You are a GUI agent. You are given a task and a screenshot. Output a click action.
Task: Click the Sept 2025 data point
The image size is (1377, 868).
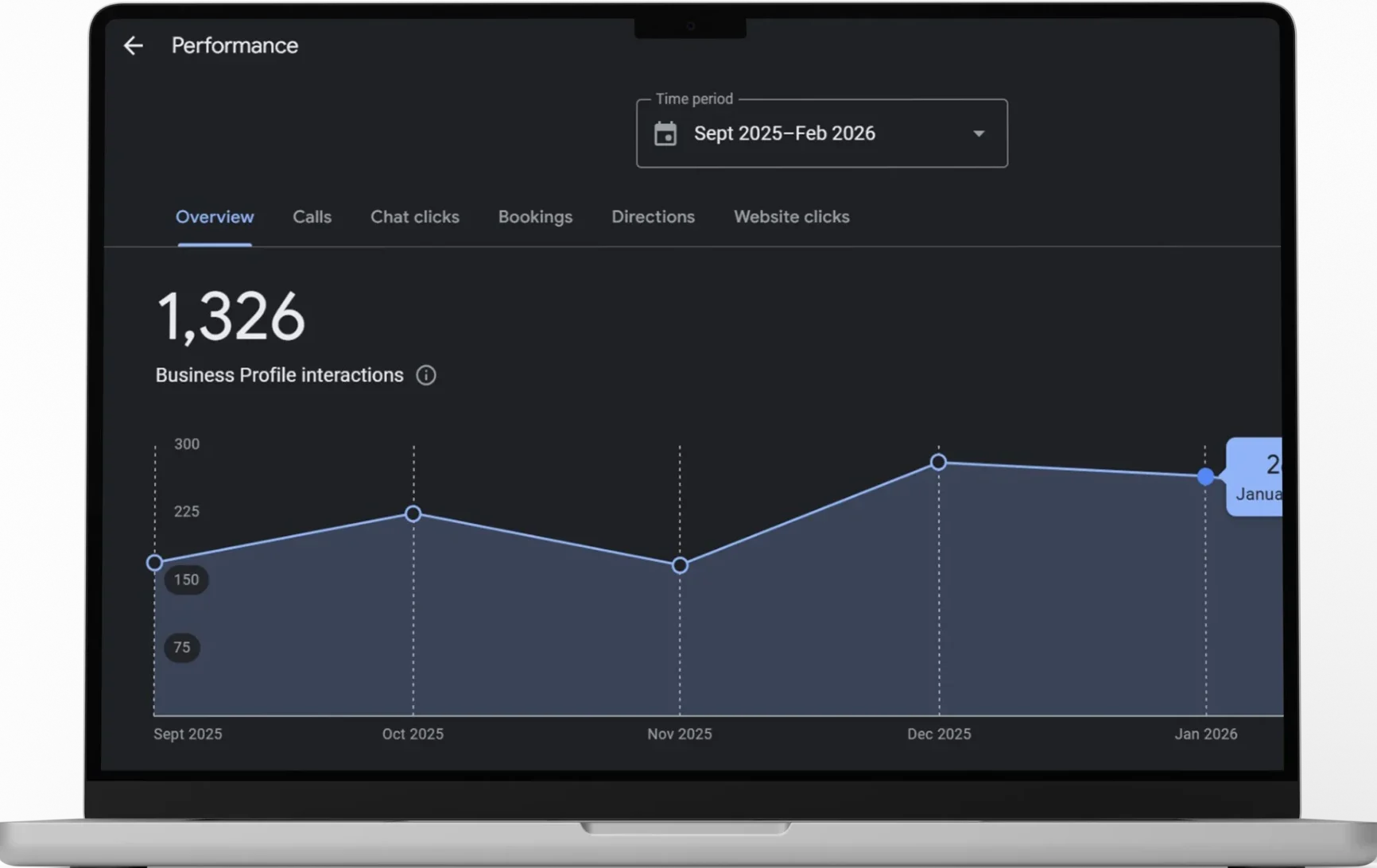[155, 563]
